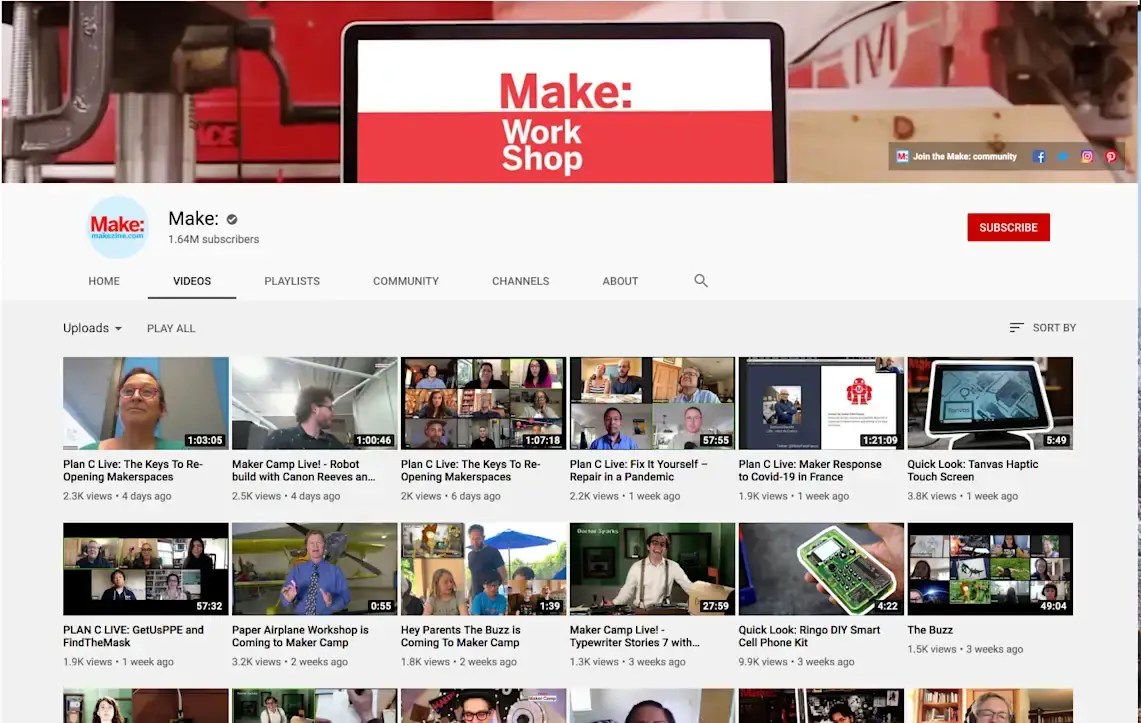The image size is (1141, 723).
Task: Click title Maker Camp Live! - Typewriter Stories
Action: click(635, 636)
